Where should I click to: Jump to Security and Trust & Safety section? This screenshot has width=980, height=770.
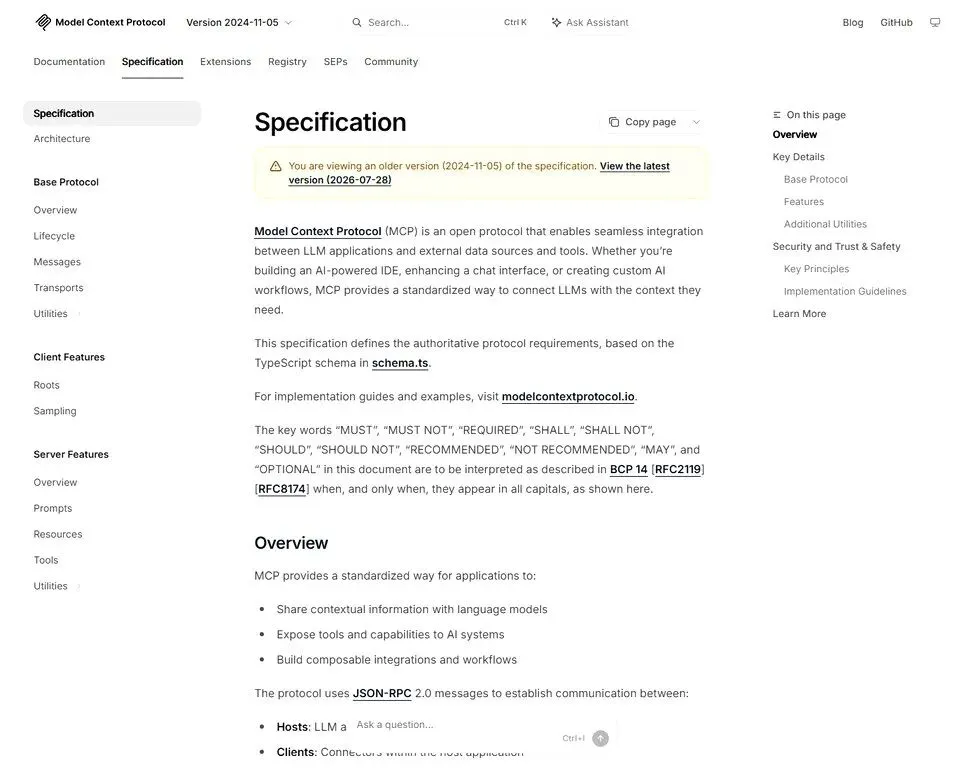836,246
